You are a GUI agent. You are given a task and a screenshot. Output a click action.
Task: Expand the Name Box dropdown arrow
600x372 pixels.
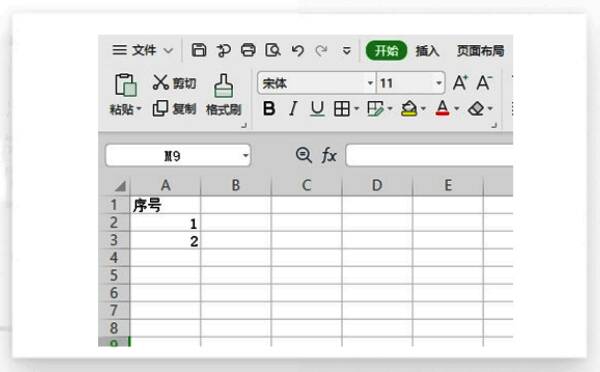(x=245, y=155)
